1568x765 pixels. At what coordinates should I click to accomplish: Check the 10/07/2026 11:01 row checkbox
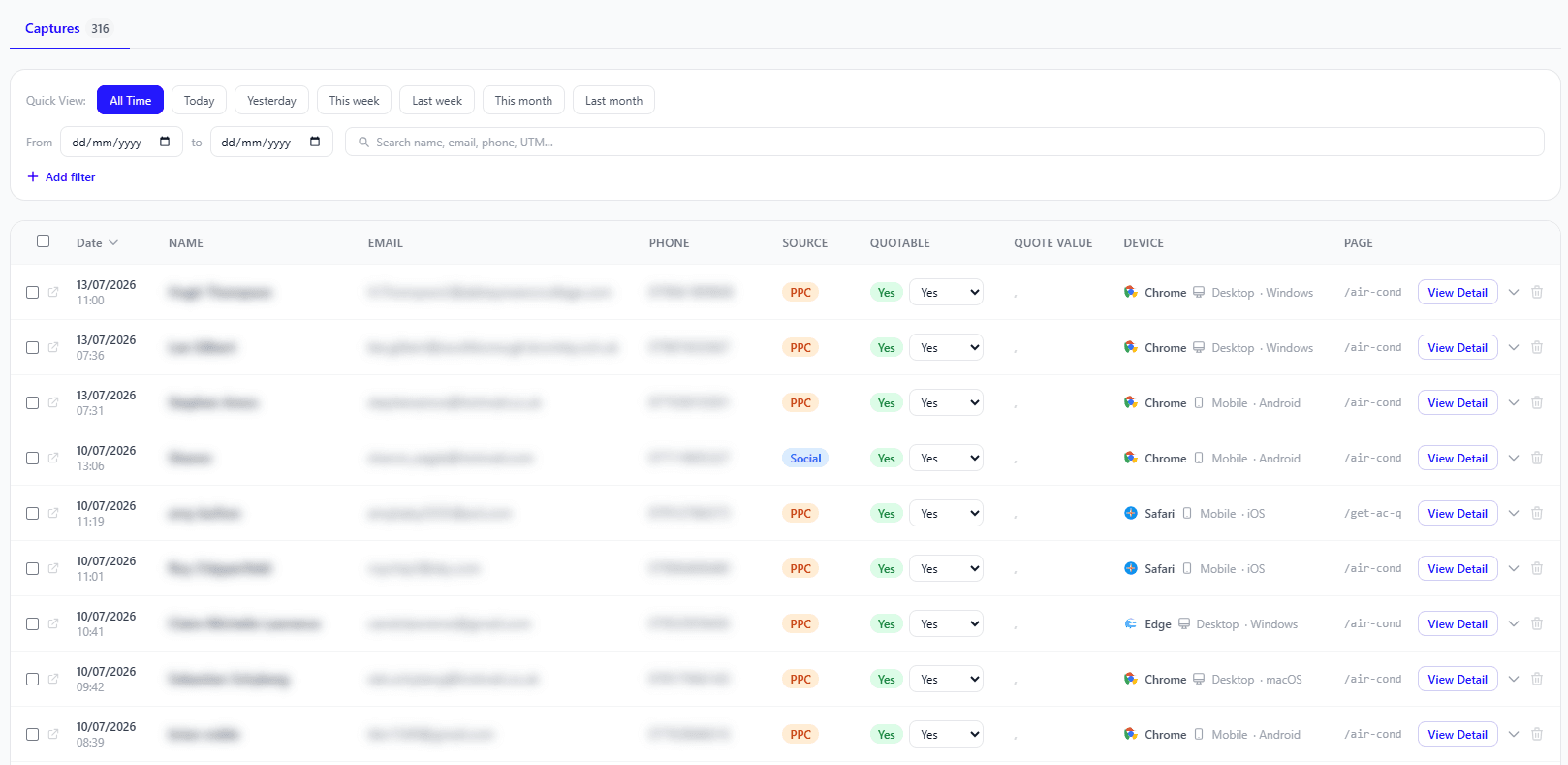[x=32, y=568]
